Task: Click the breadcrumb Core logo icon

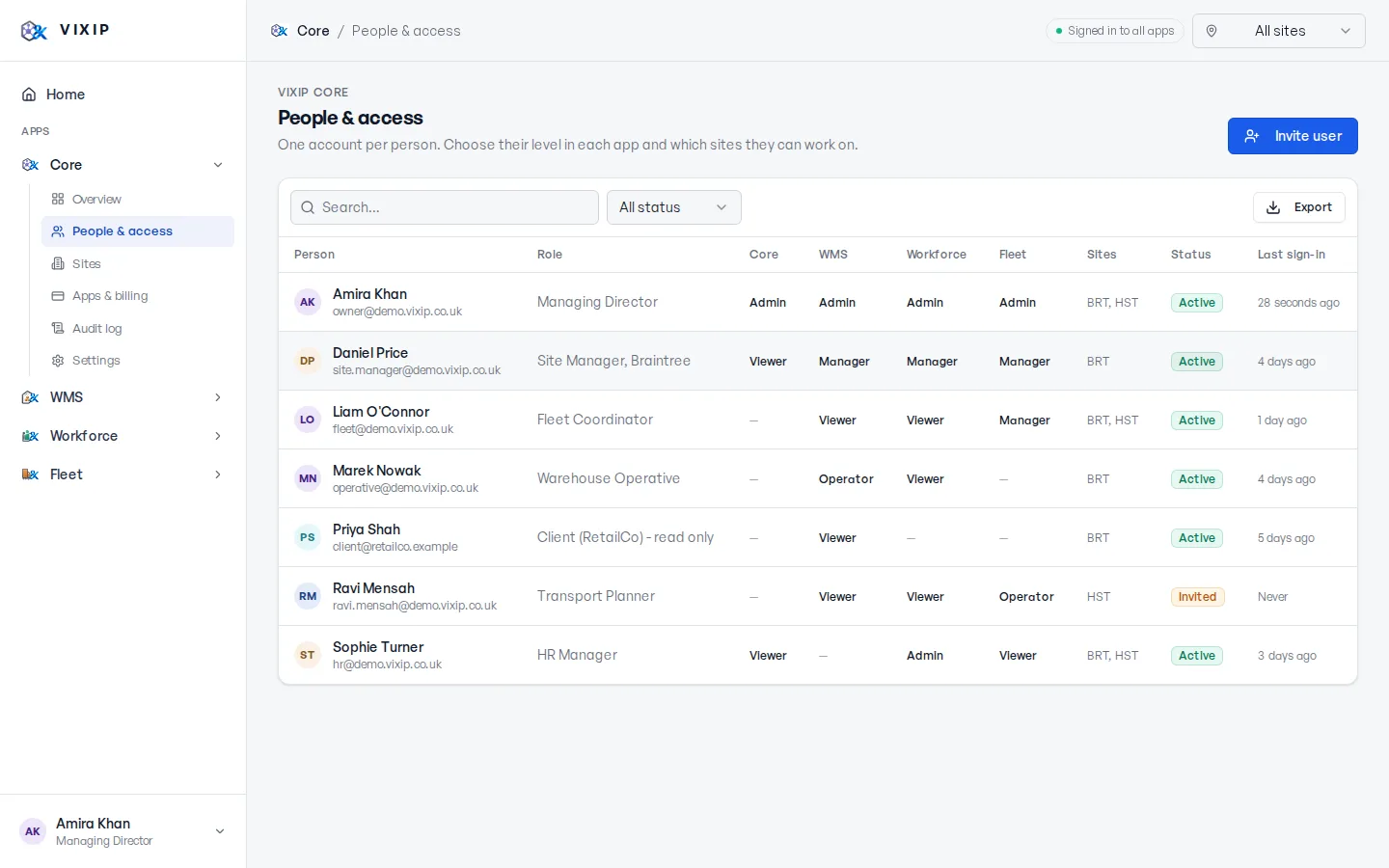Action: pyautogui.click(x=279, y=31)
